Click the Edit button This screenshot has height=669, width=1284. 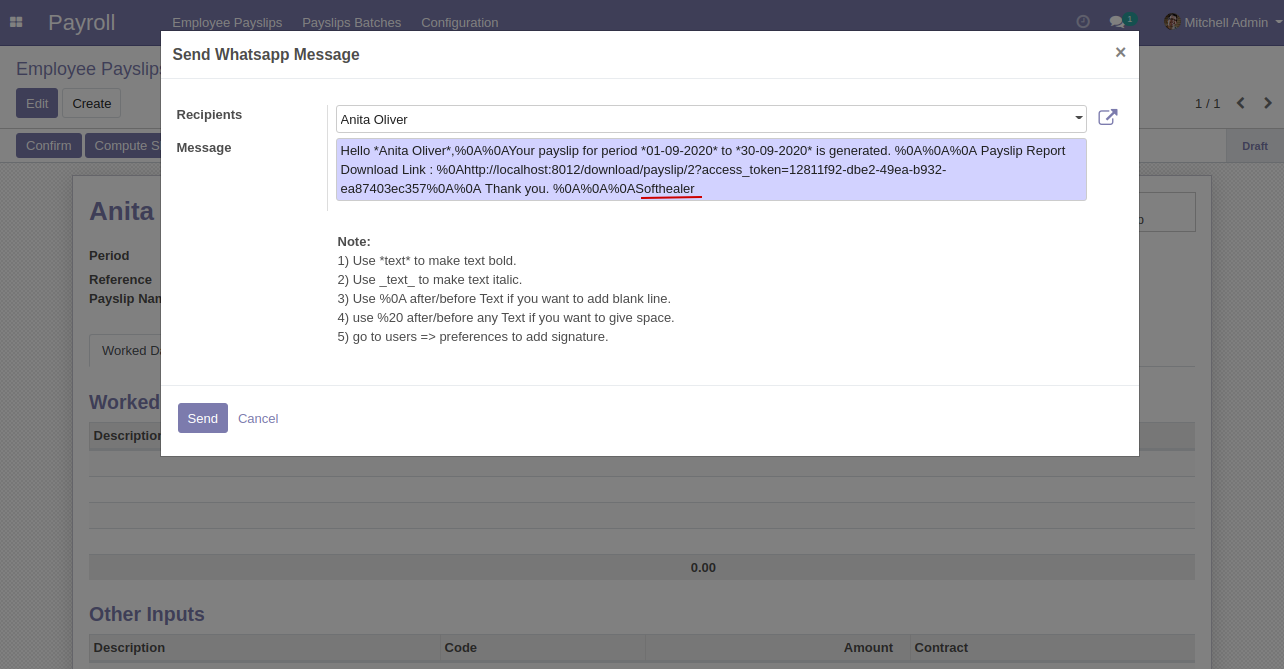point(37,103)
